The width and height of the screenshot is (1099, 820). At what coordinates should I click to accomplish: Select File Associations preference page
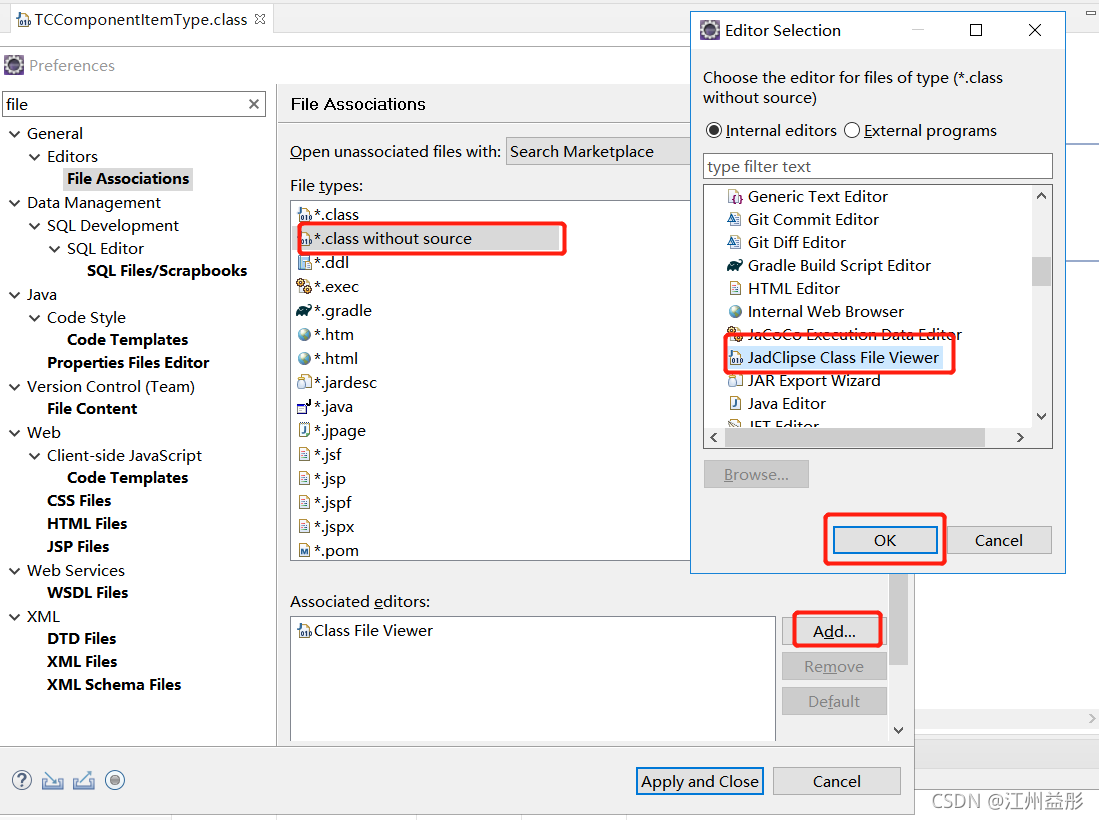pyautogui.click(x=128, y=179)
